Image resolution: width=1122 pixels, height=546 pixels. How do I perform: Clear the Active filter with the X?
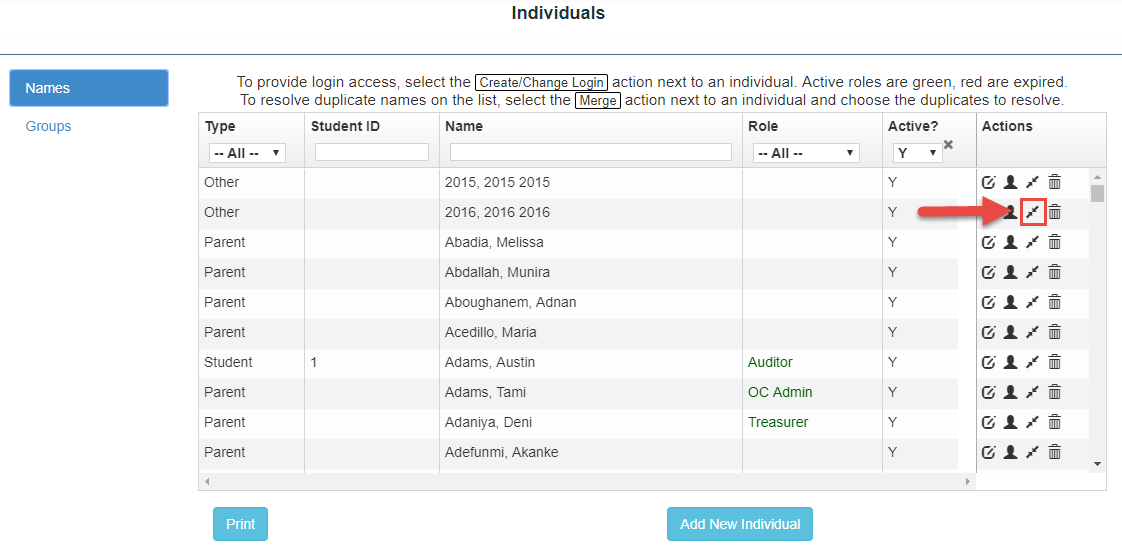click(x=948, y=145)
